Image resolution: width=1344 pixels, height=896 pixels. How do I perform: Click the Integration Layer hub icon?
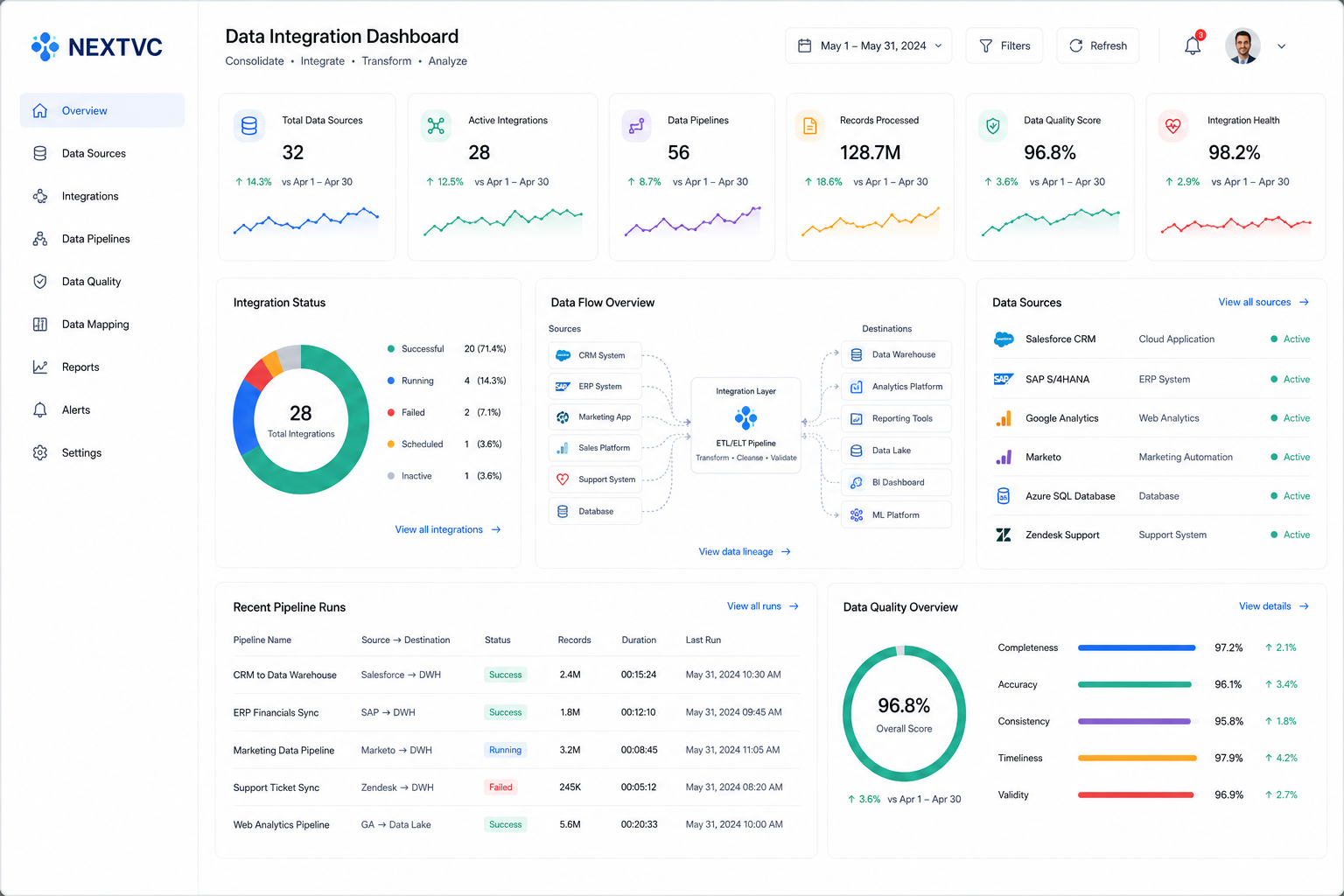745,418
